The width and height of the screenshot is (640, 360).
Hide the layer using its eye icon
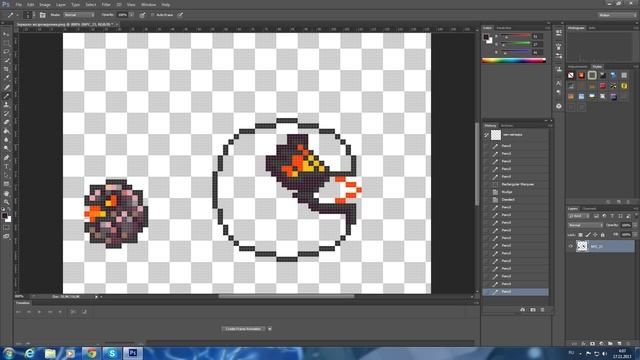tap(571, 246)
